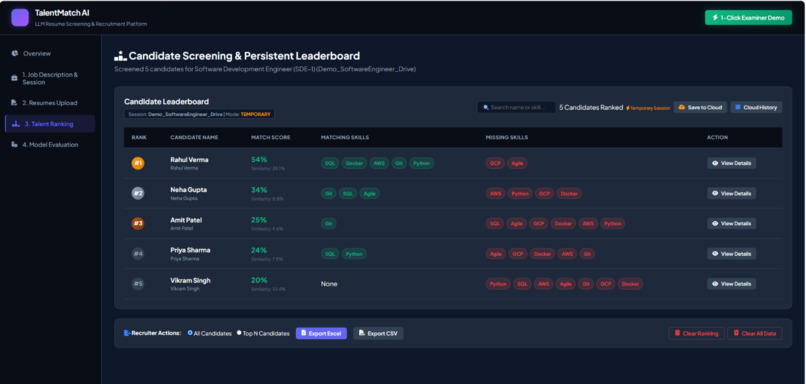
Task: Click the magnifier icon in search box
Action: pos(486,107)
